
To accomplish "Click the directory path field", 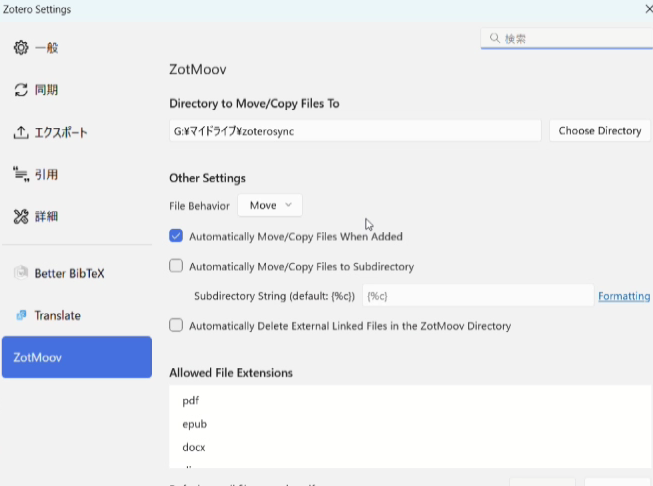I will click(355, 131).
